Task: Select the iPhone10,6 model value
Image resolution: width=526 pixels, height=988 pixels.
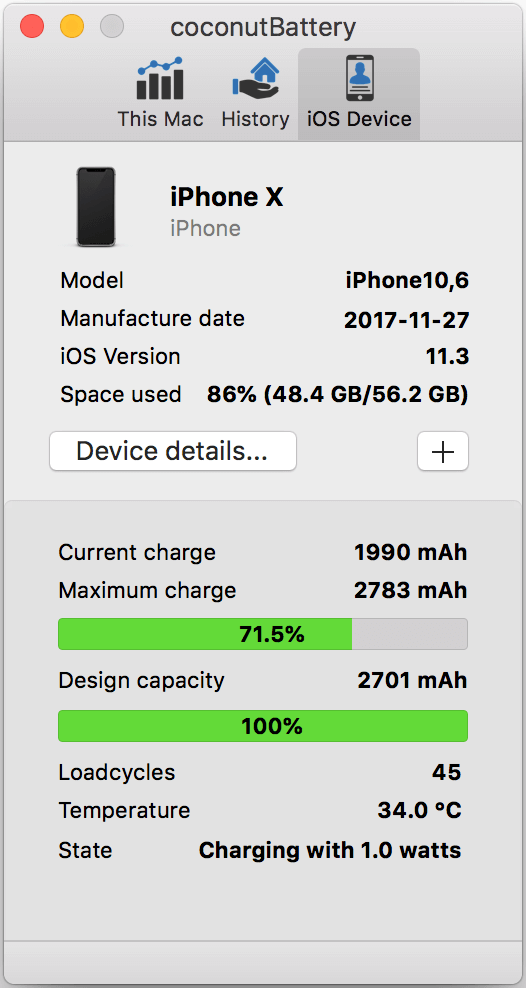Action: tap(407, 281)
